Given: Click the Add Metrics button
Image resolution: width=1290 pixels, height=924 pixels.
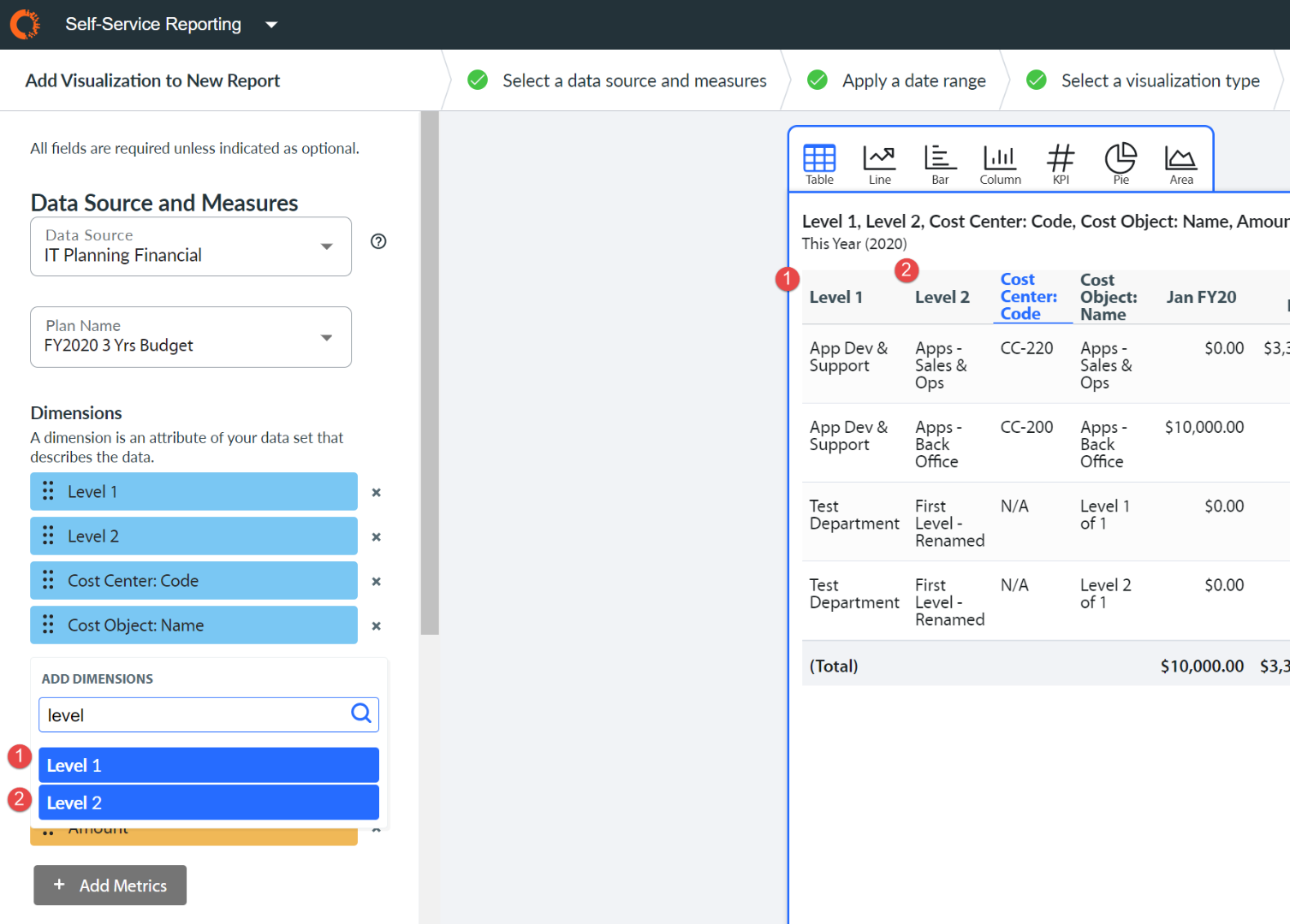Looking at the screenshot, I should [x=110, y=885].
